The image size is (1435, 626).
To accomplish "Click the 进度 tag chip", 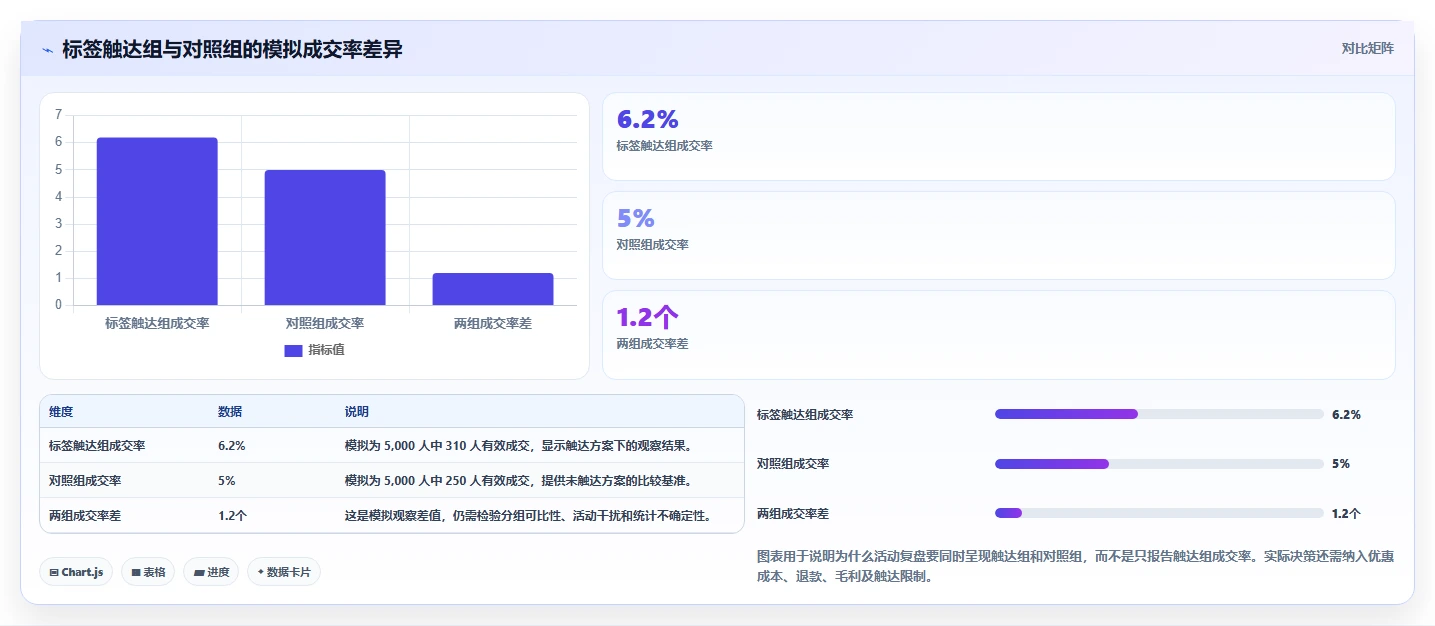I will pos(211,572).
